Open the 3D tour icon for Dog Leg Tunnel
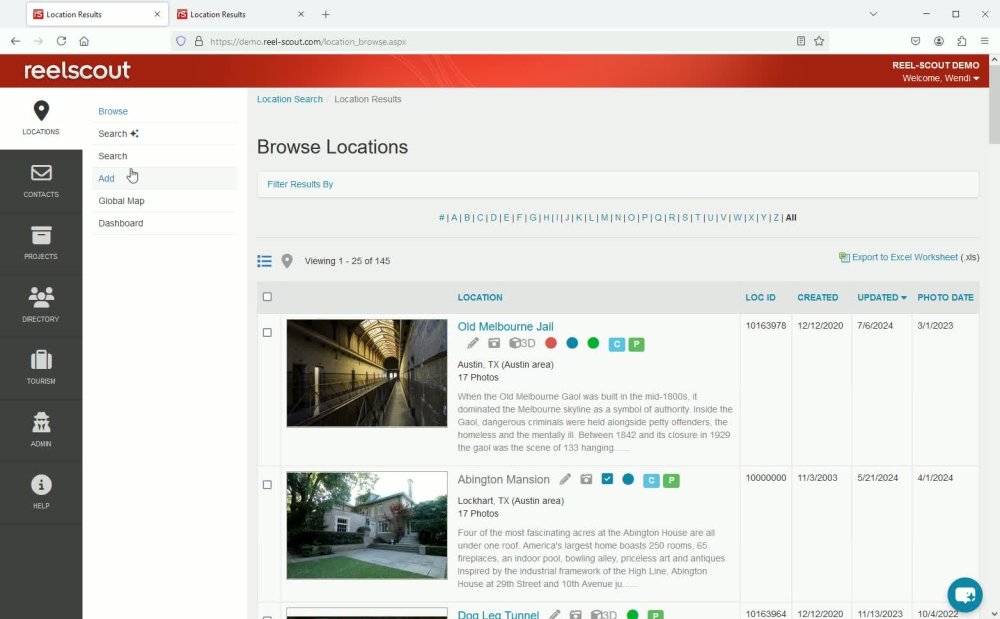The height and width of the screenshot is (619, 1000). coord(603,615)
